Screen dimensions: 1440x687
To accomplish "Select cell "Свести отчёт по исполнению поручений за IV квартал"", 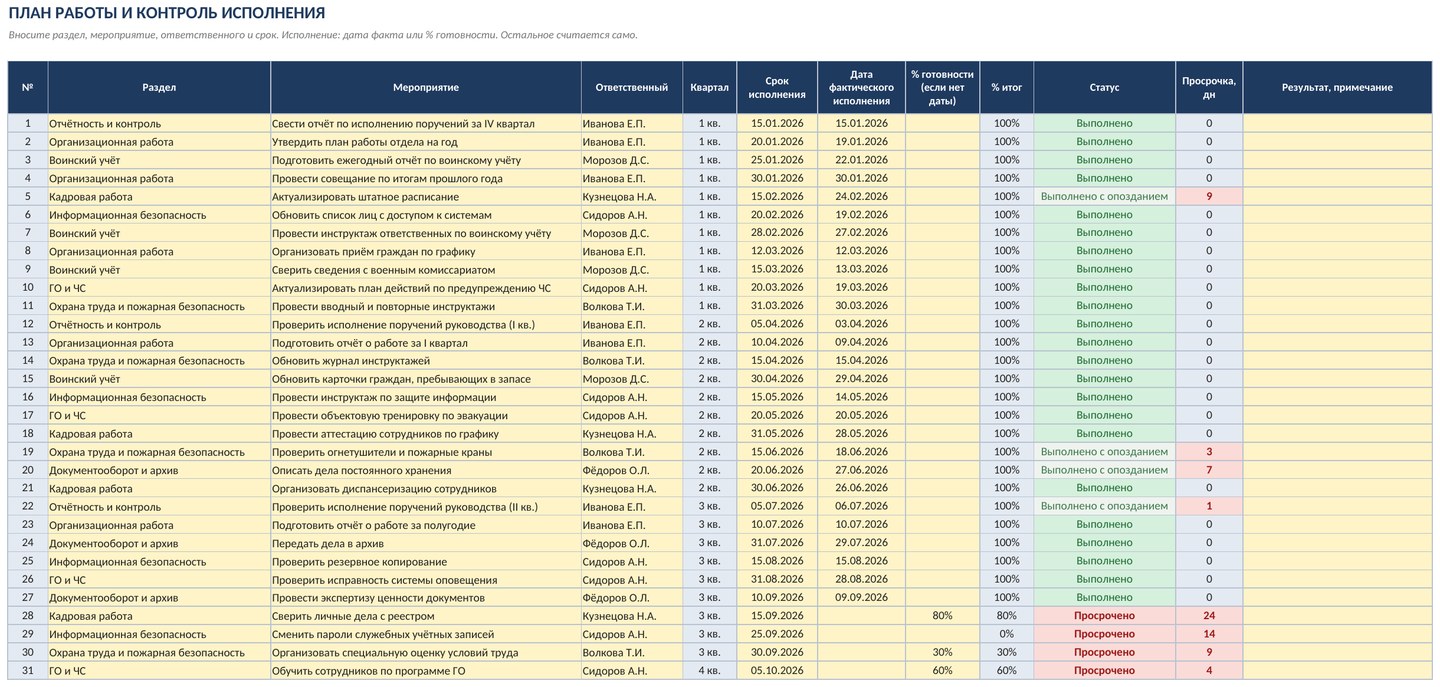I will (x=426, y=124).
